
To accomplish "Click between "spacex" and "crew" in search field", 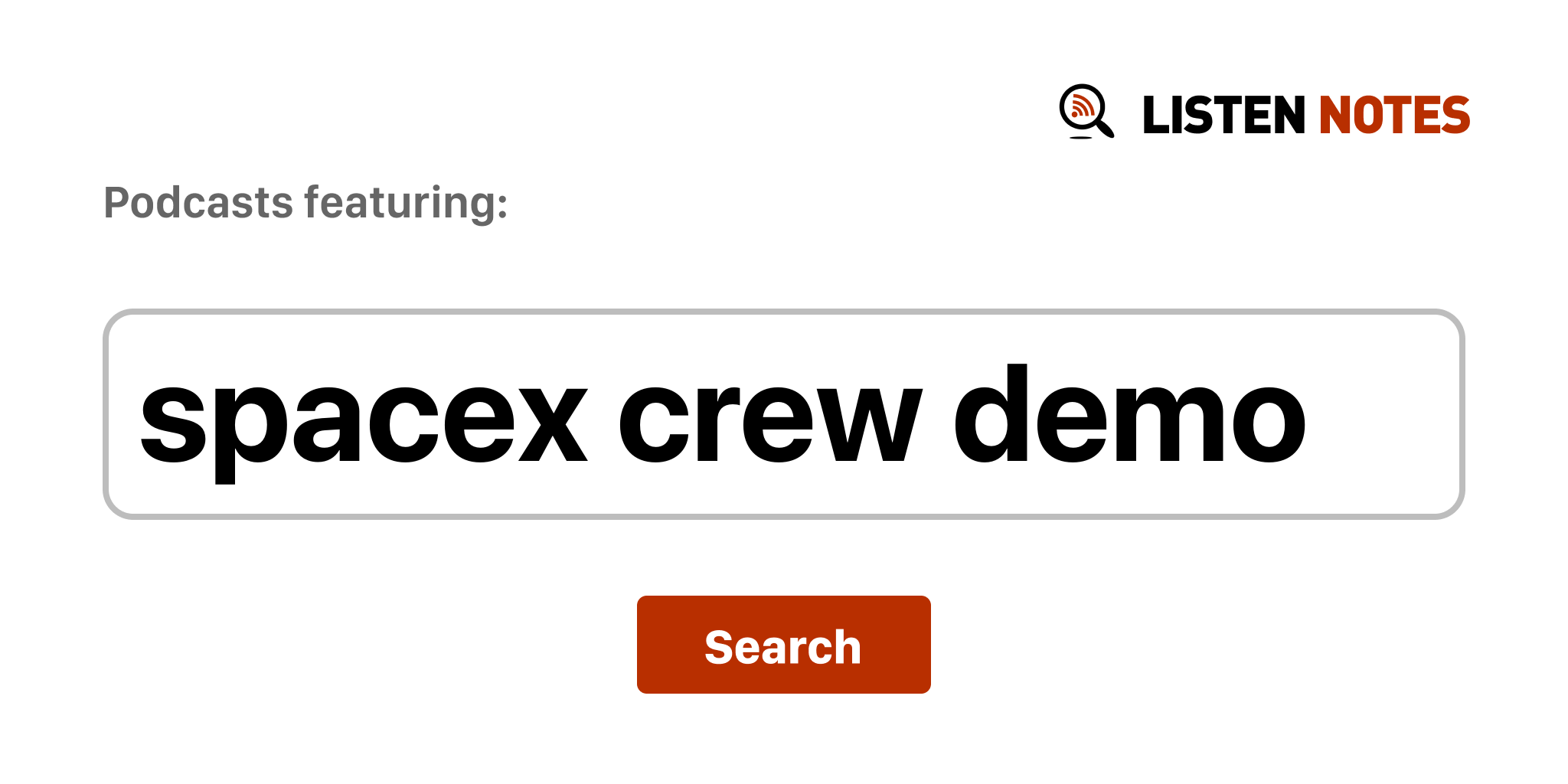I will pos(603,417).
